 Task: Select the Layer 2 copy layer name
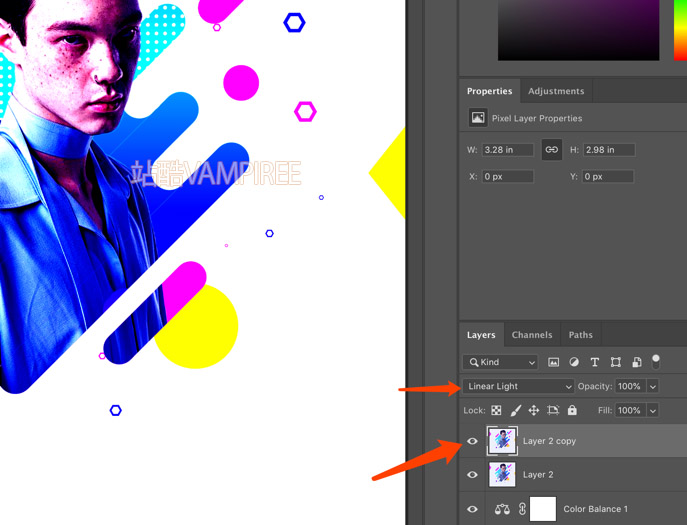coord(549,441)
